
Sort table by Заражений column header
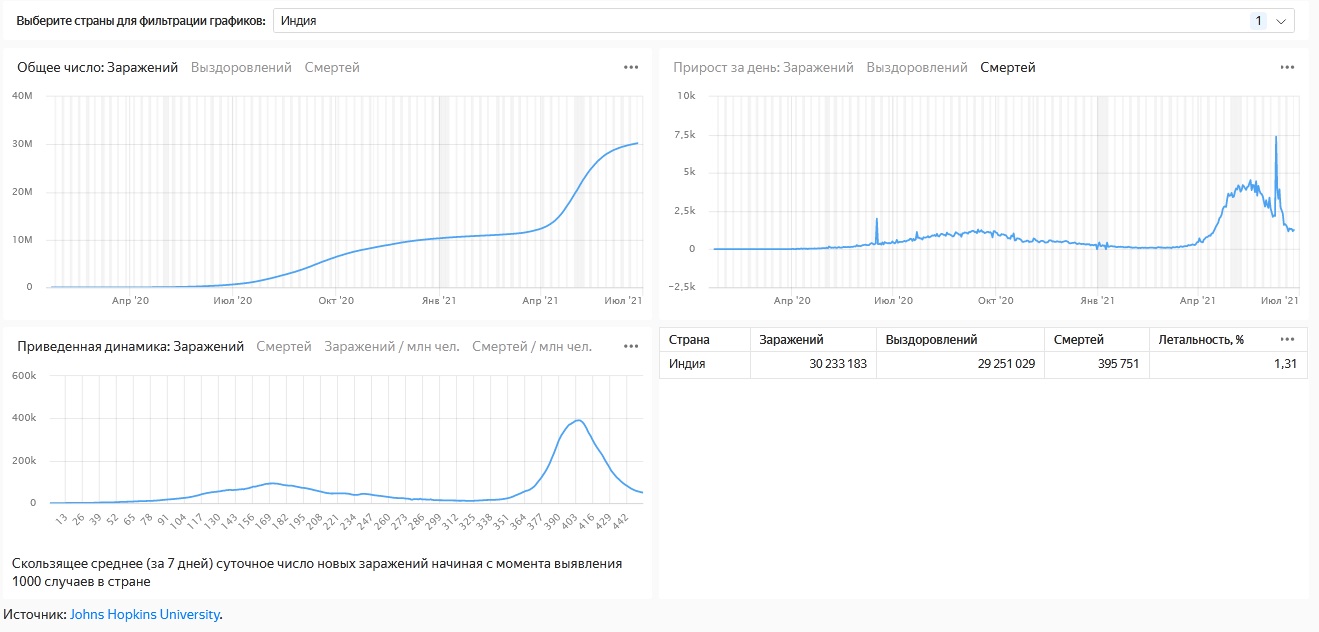tap(792, 340)
